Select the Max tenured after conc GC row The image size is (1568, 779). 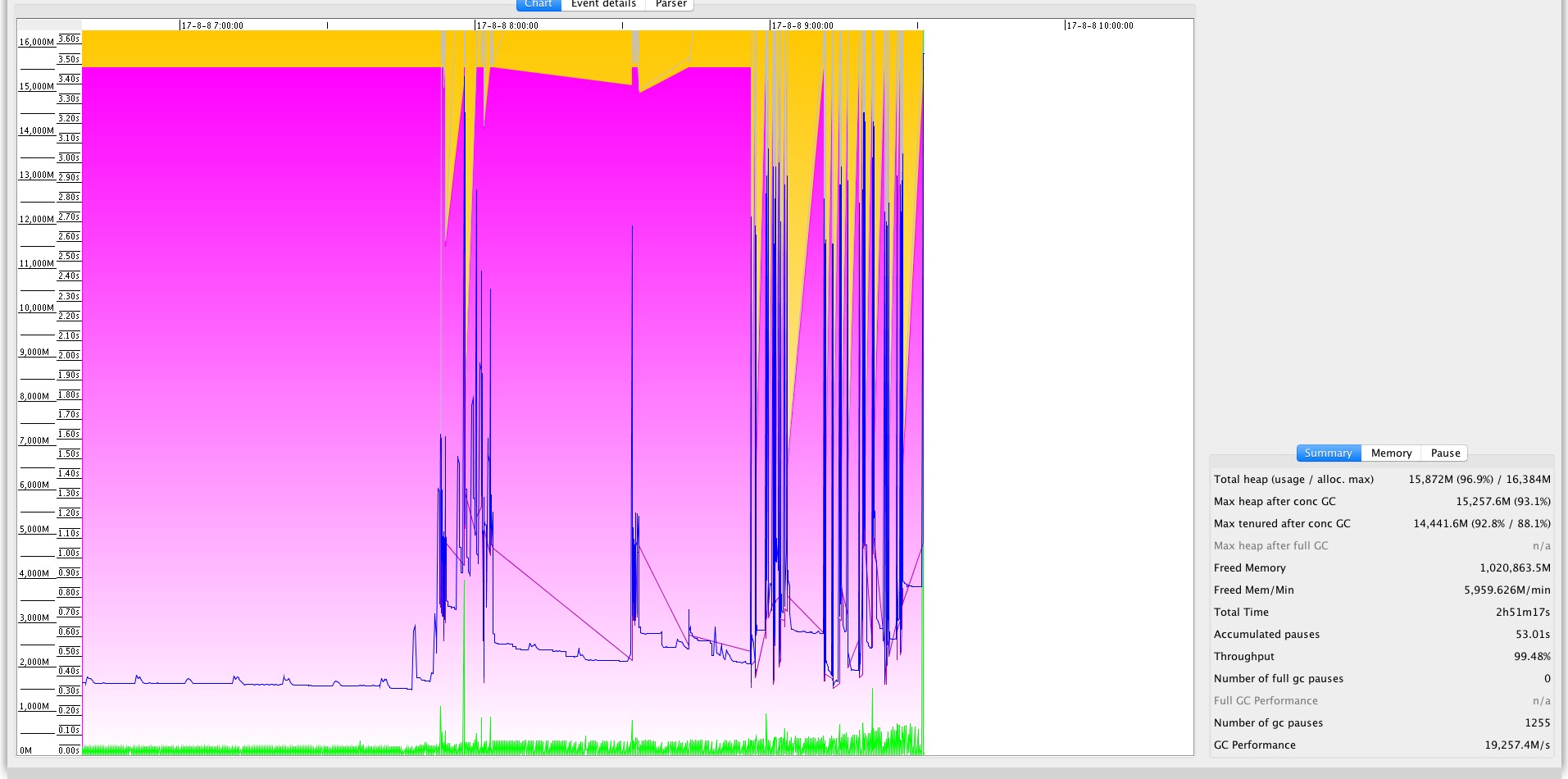[x=1382, y=524]
